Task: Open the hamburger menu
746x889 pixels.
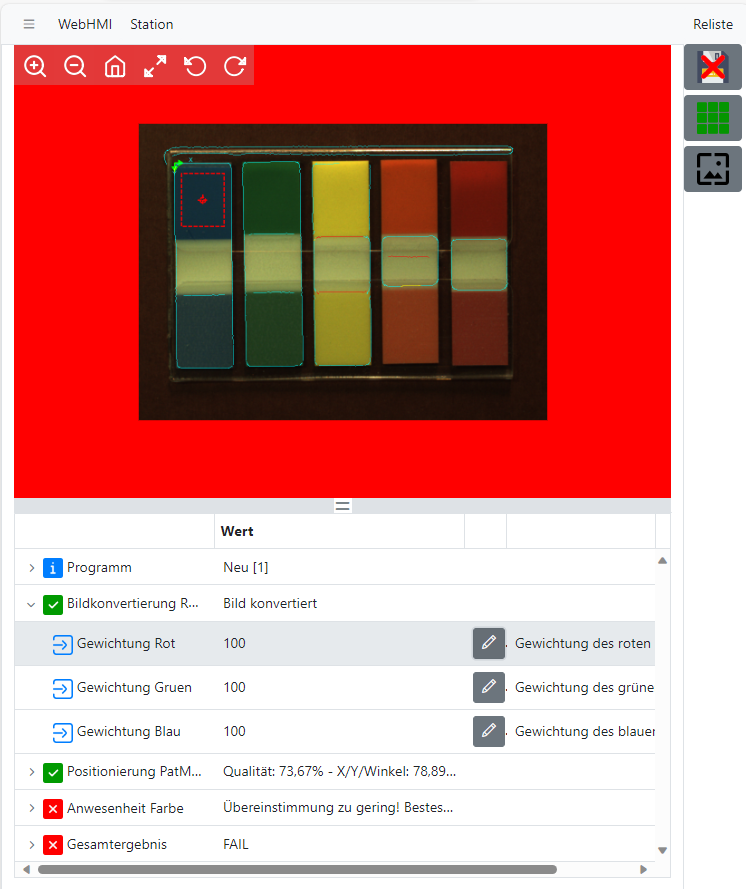Action: click(29, 24)
